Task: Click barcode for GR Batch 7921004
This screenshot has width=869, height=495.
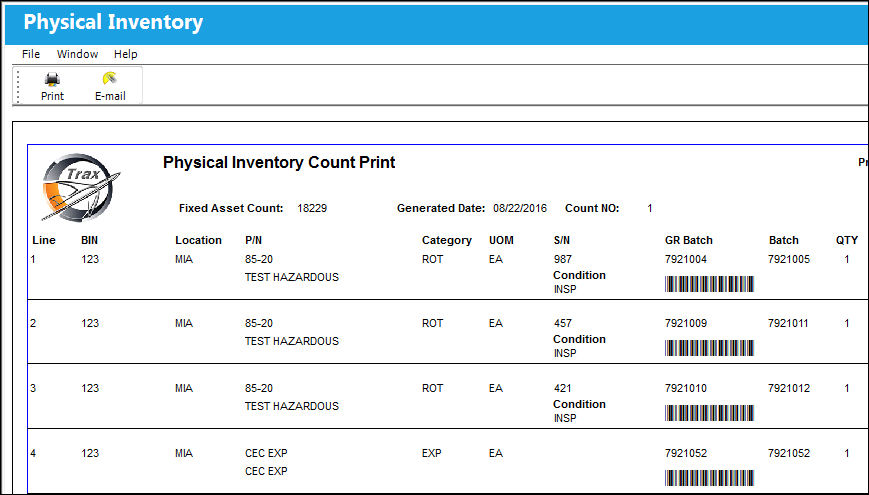Action: pos(709,284)
